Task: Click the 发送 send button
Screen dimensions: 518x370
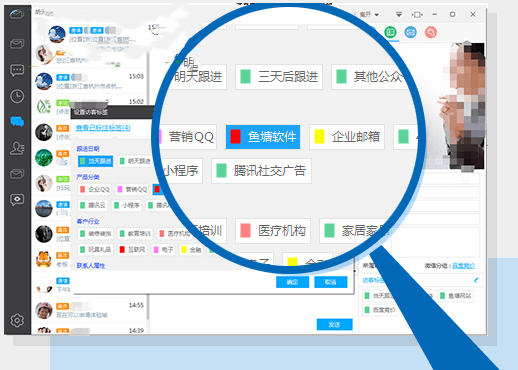Action: pyautogui.click(x=334, y=324)
